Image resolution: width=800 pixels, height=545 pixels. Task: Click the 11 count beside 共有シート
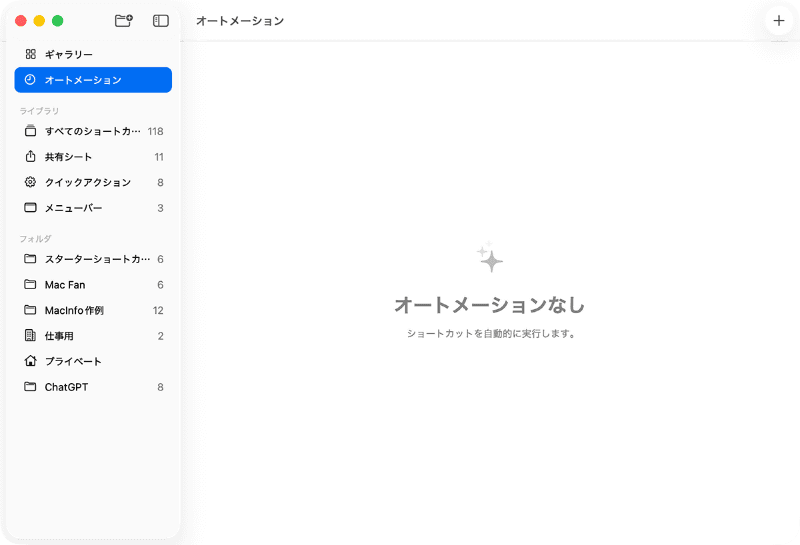click(159, 157)
